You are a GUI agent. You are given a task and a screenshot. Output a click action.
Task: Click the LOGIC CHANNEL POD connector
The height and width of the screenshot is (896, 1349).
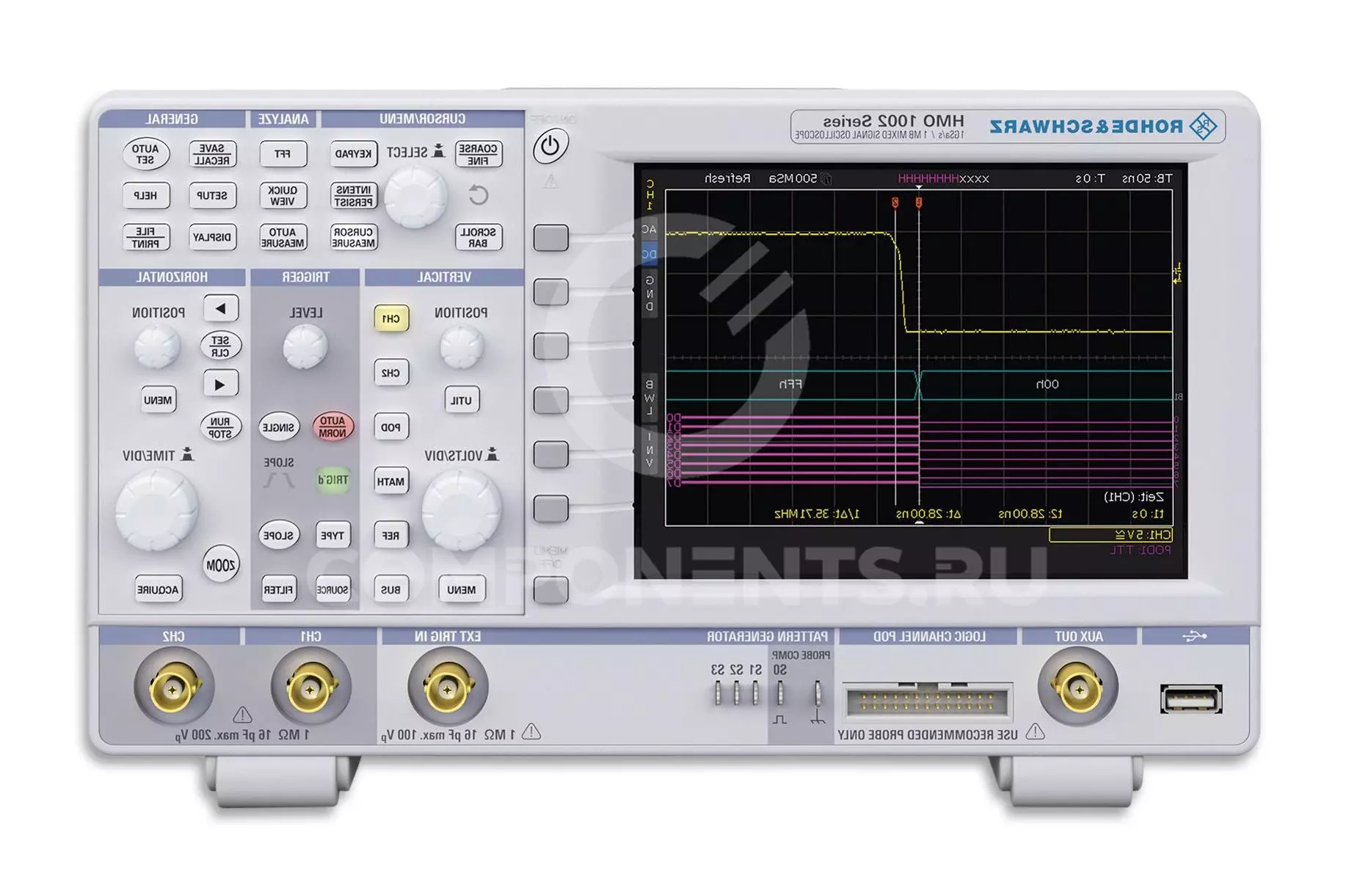(927, 702)
